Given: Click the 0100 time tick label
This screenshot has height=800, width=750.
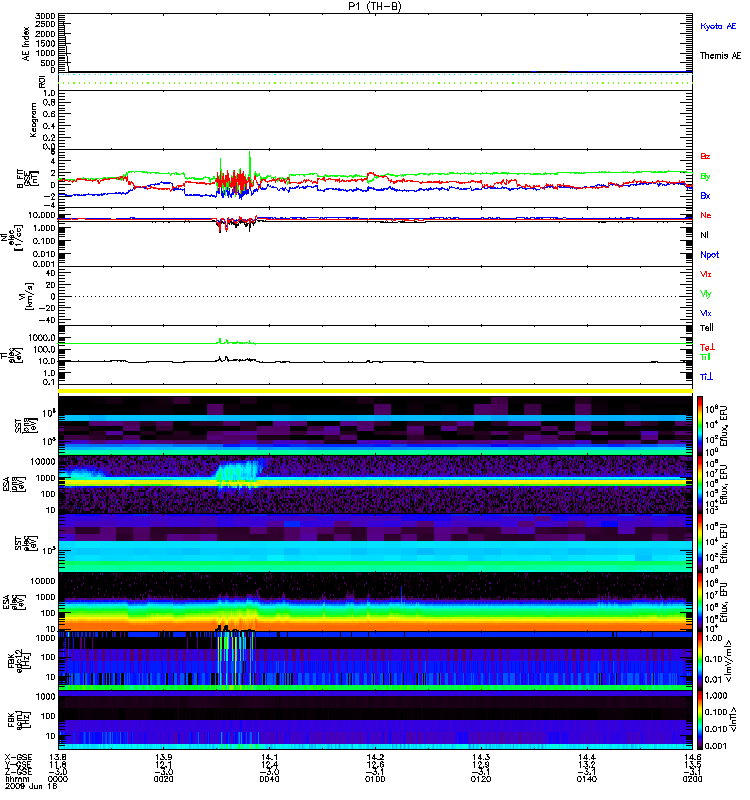Looking at the screenshot, I should tap(375, 779).
